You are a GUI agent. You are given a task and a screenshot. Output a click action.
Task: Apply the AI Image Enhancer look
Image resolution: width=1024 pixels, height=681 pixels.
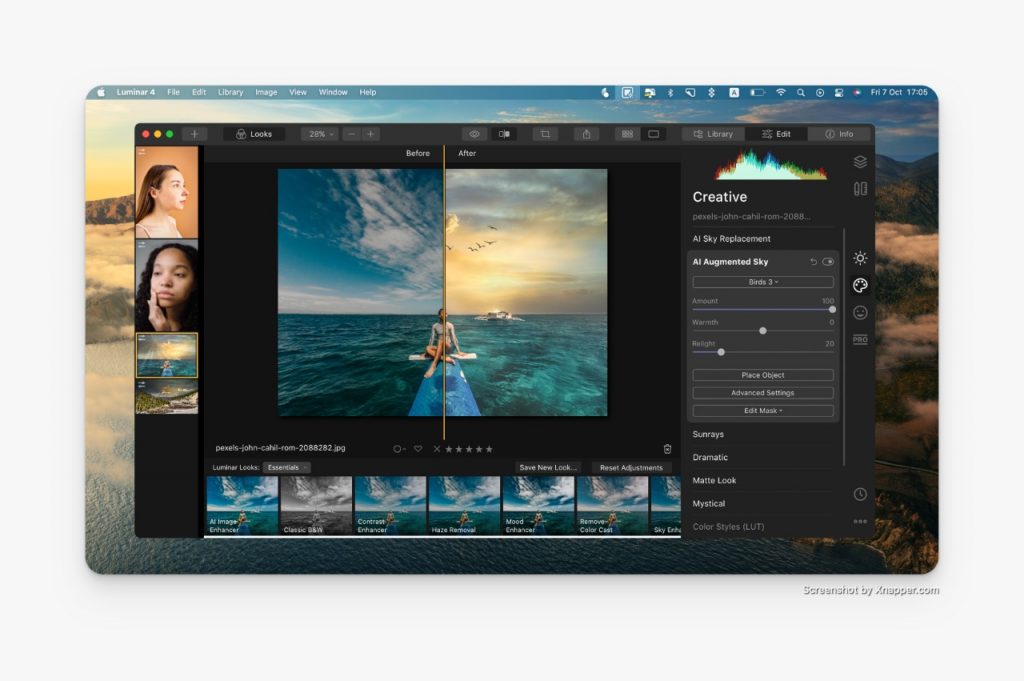(242, 505)
